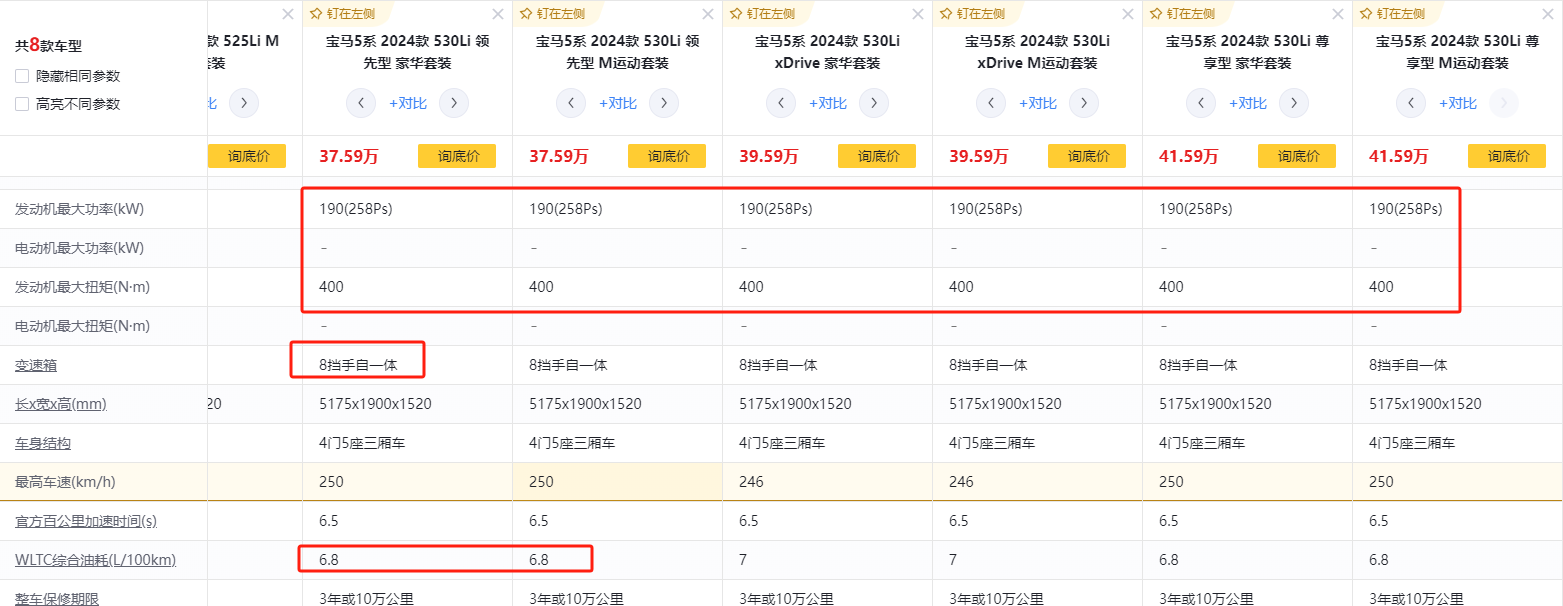
Task: Open the 长x宽x高(mm) parameter link
Action: (x=61, y=404)
